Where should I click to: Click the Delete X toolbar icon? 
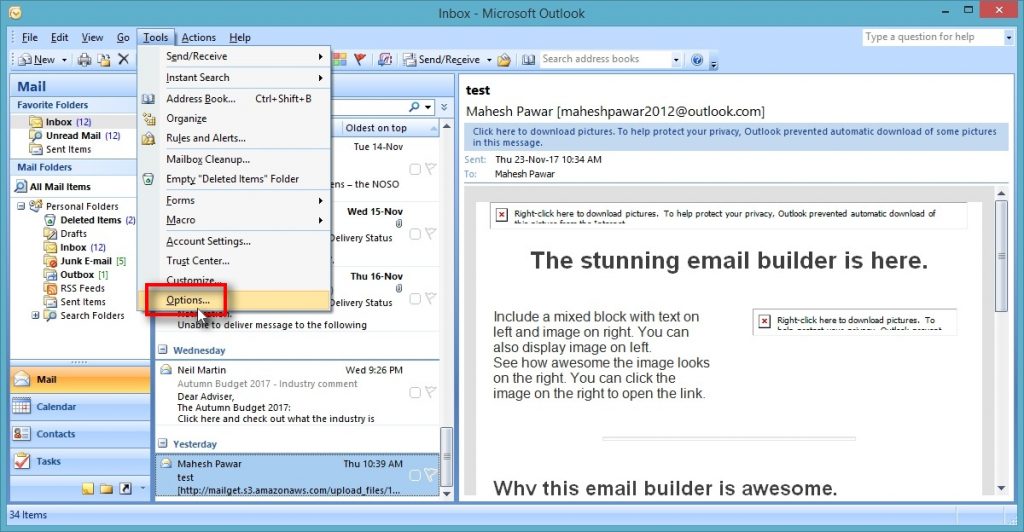[123, 59]
